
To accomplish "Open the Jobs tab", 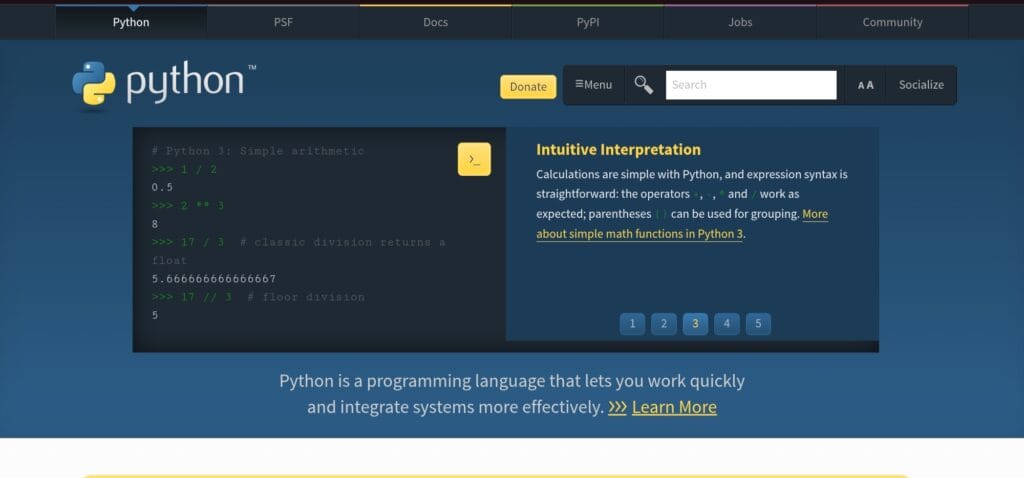I will 740,22.
